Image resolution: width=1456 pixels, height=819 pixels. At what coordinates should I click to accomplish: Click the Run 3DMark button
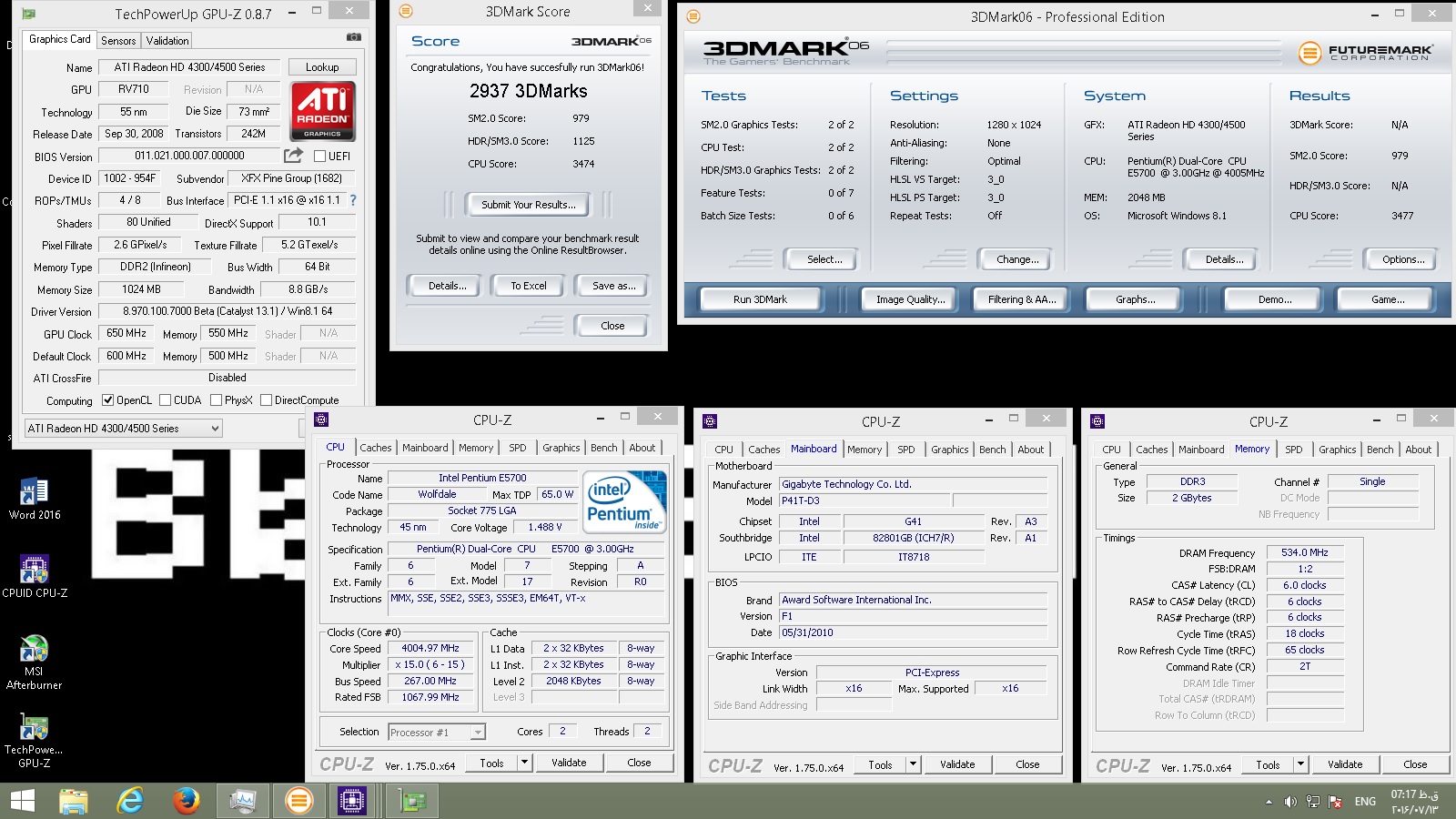760,299
